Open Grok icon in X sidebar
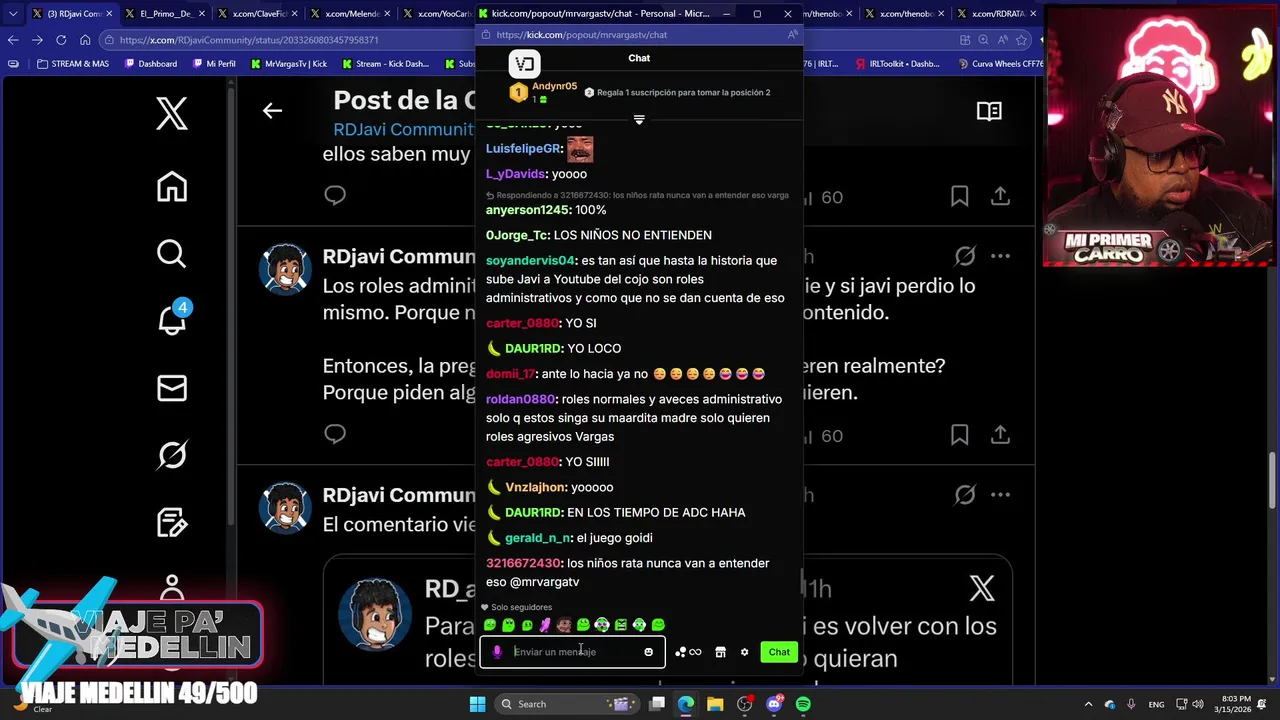The image size is (1280, 720). click(x=171, y=455)
